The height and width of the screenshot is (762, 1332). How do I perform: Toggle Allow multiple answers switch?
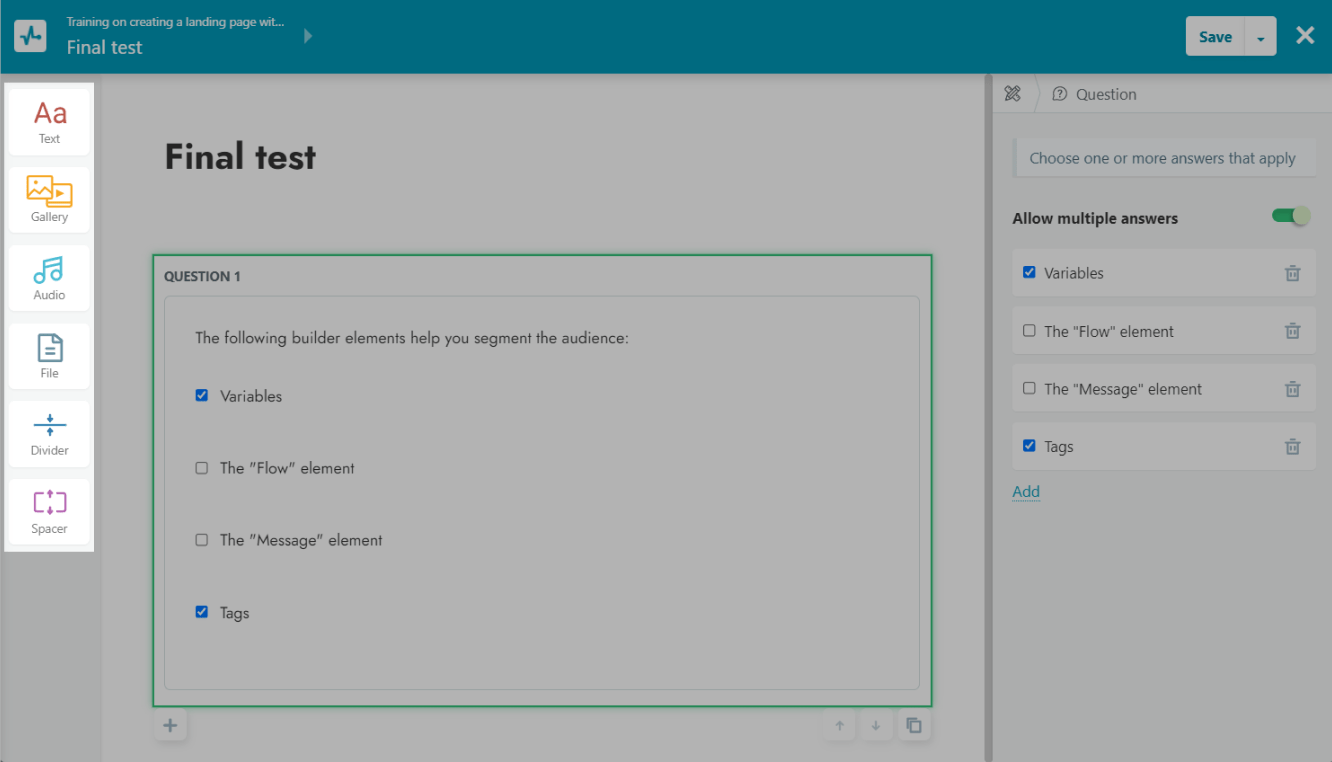point(1290,216)
